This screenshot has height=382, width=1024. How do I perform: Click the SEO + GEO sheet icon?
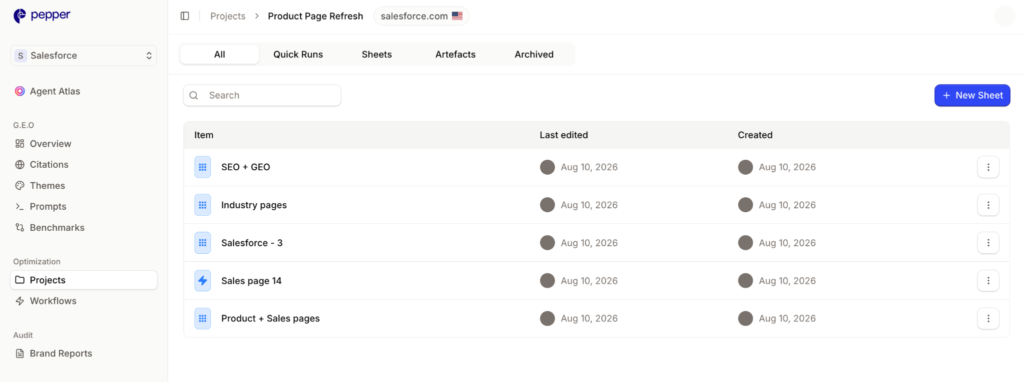pos(202,167)
